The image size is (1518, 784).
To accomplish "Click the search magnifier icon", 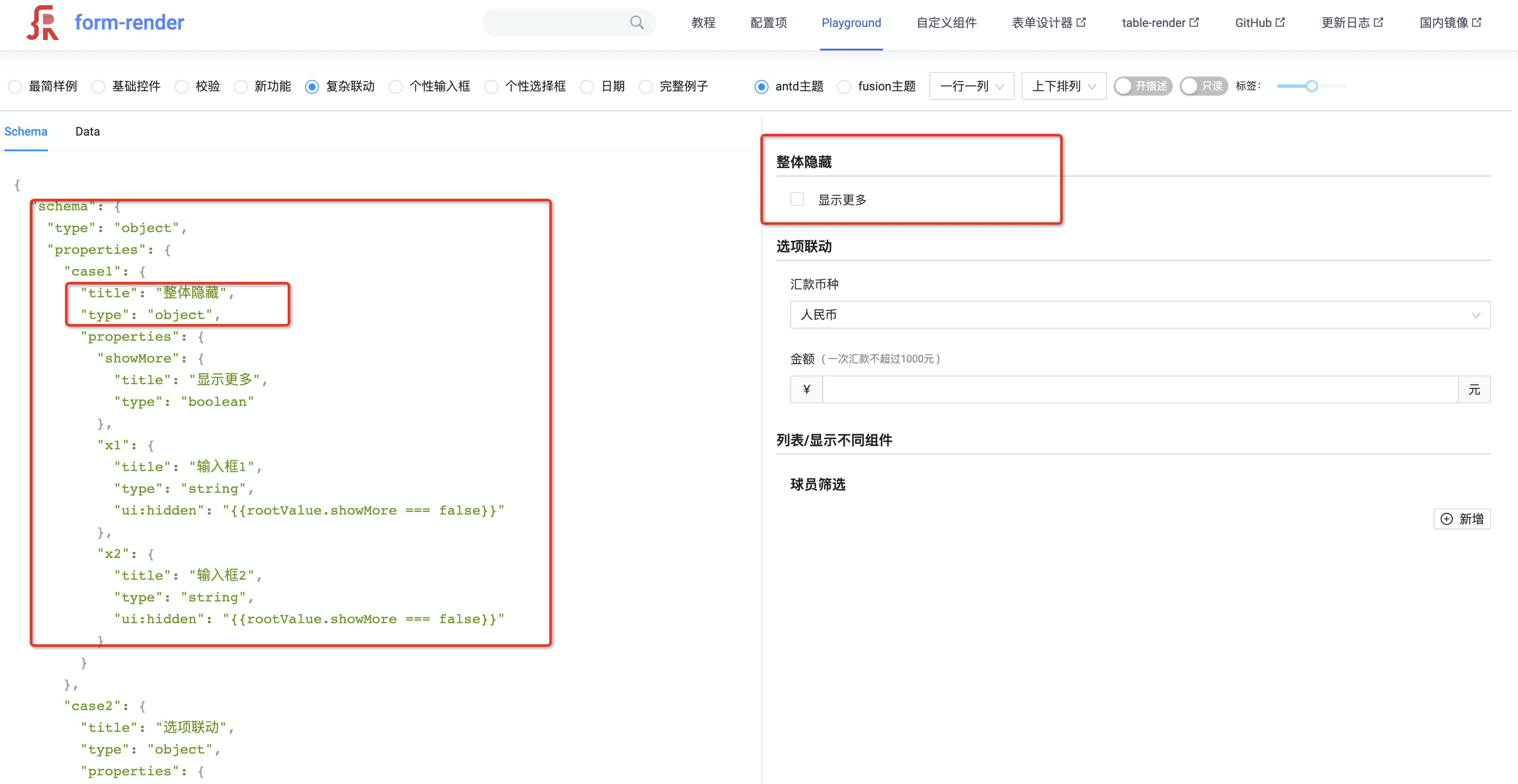I will 636,22.
